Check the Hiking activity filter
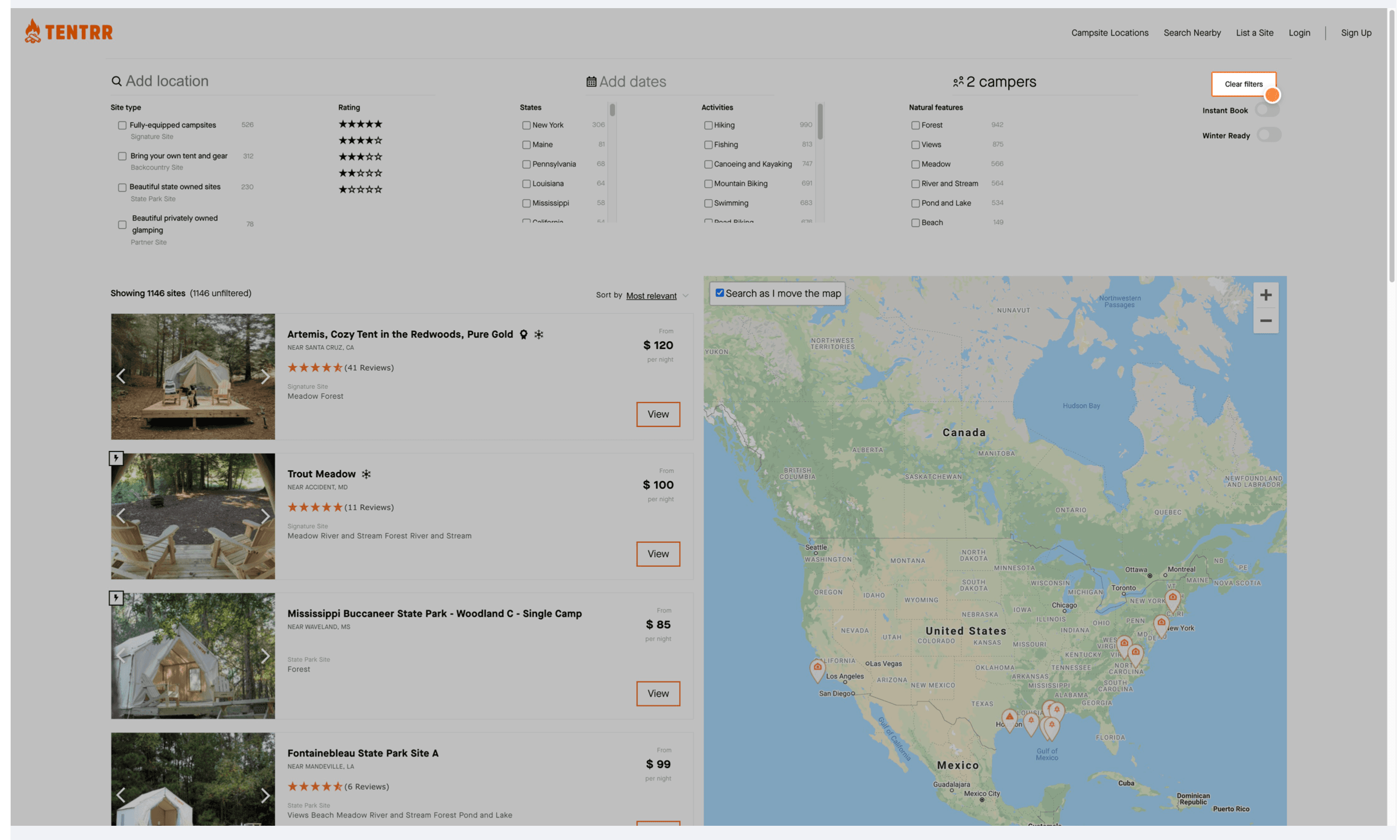1400x840 pixels. (x=708, y=125)
